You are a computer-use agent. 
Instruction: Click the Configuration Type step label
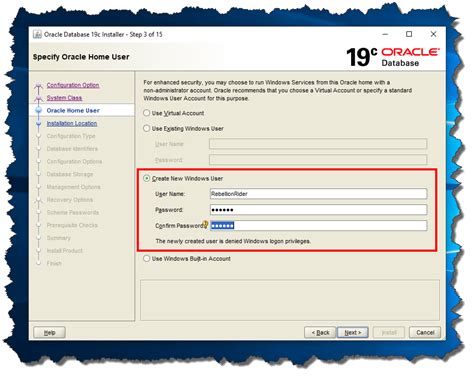(71, 136)
